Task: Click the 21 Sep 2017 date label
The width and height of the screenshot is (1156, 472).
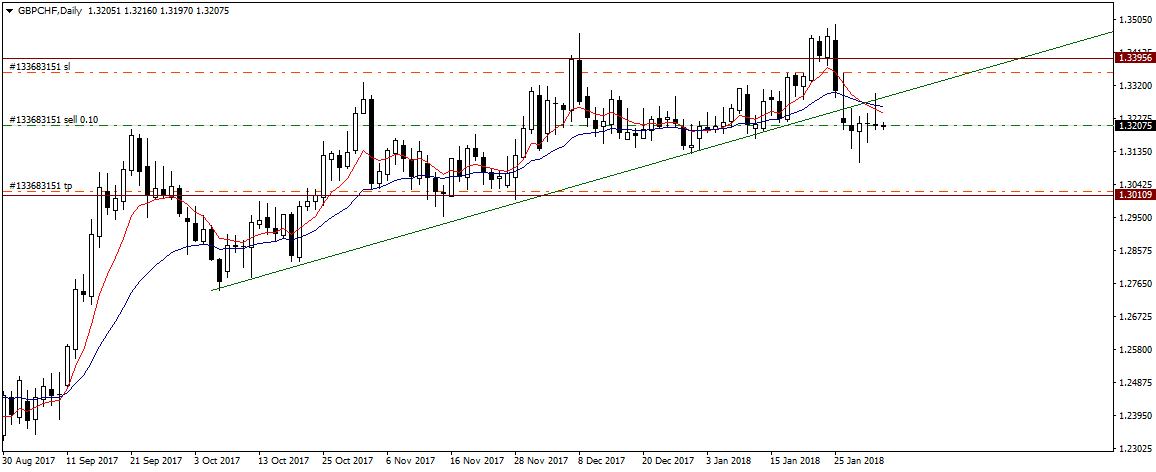Action: (156, 460)
